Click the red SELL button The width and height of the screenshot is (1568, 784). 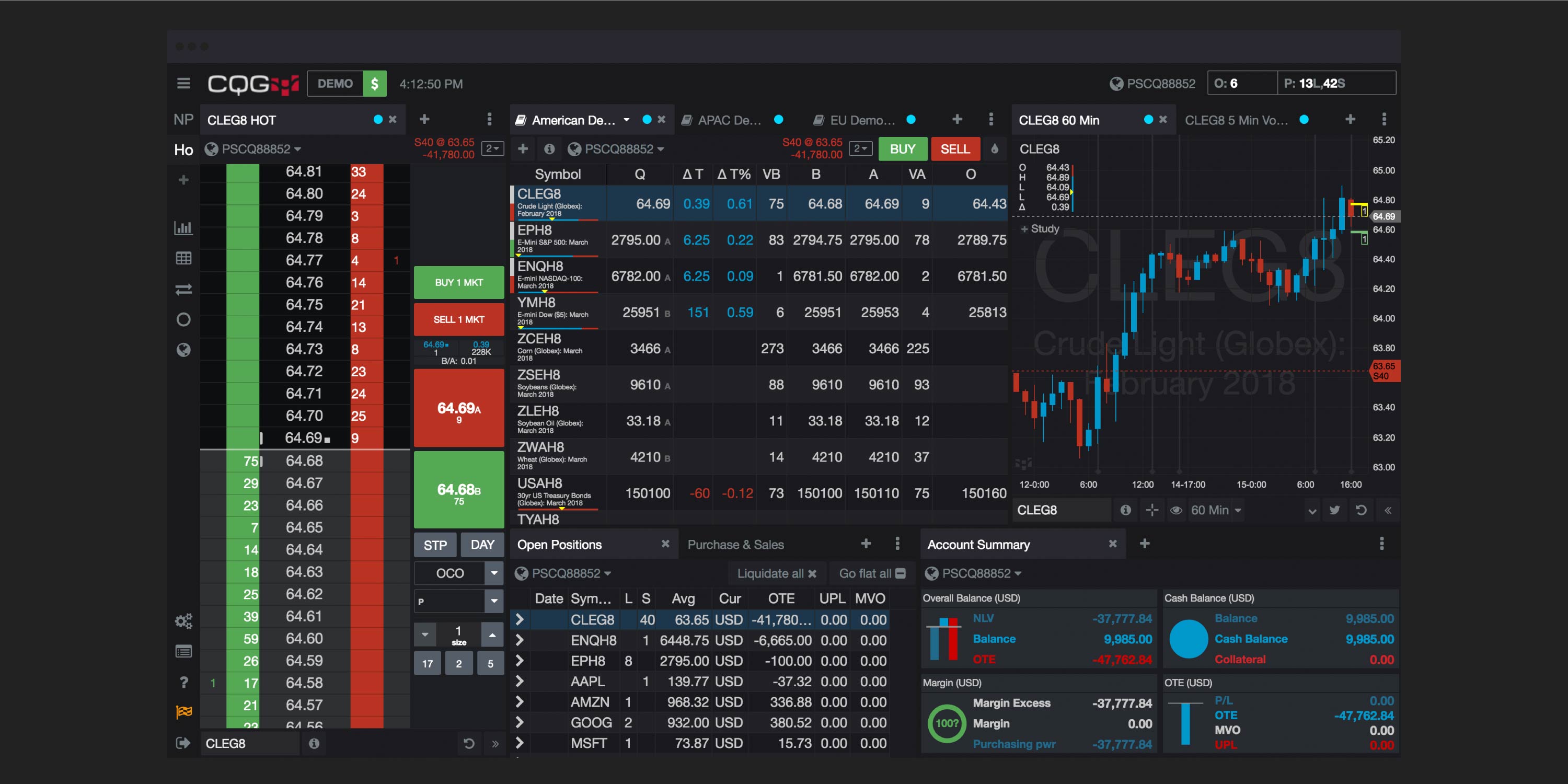[955, 148]
